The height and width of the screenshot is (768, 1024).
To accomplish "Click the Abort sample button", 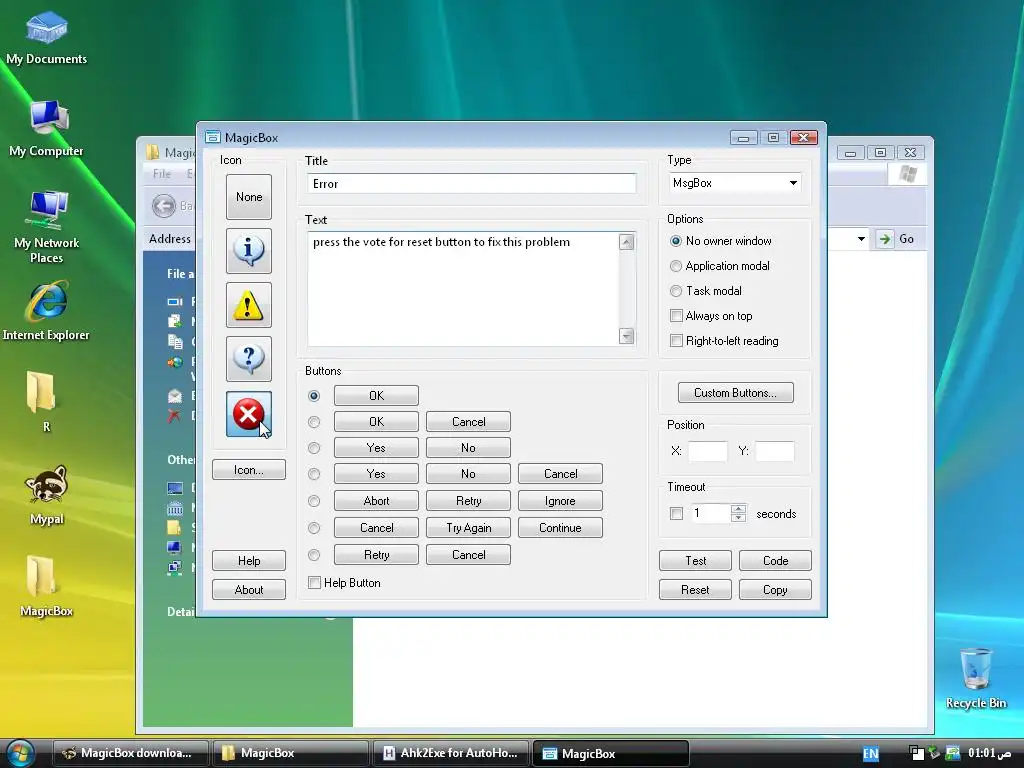I will click(x=376, y=501).
